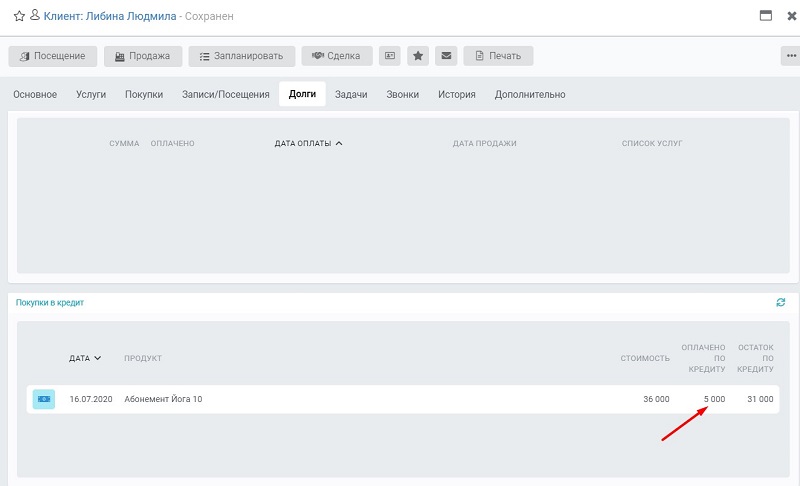Click the Продажа button
The width and height of the screenshot is (800, 486).
click(143, 56)
